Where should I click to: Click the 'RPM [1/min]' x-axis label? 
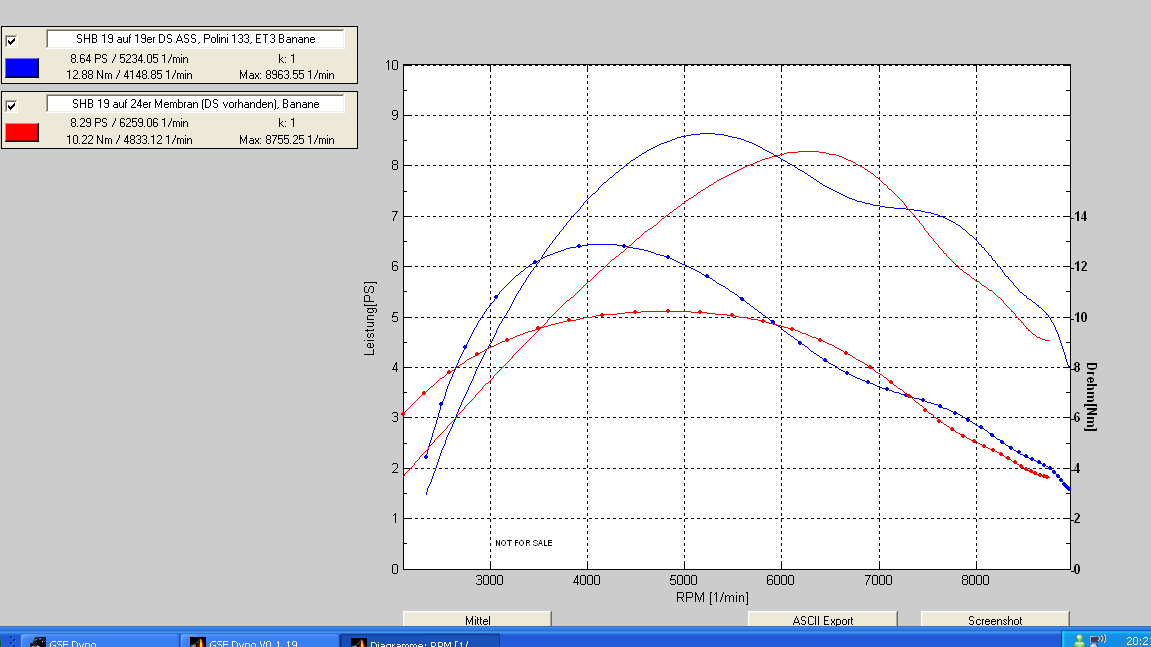coord(711,597)
